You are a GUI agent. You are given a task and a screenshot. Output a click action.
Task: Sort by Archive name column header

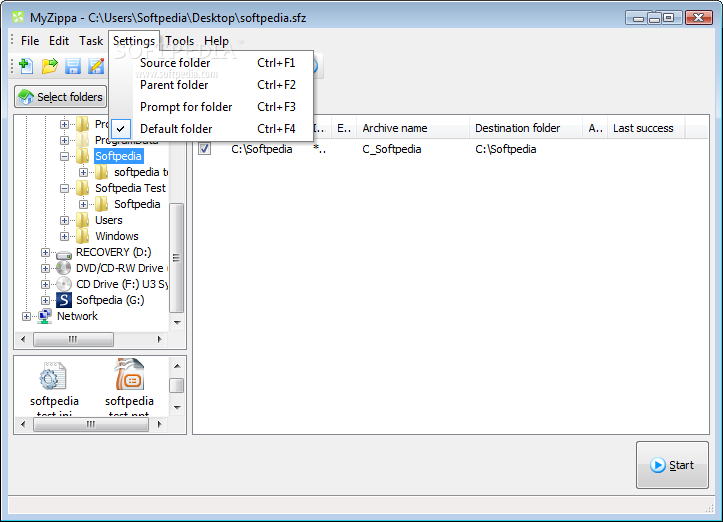pos(413,128)
